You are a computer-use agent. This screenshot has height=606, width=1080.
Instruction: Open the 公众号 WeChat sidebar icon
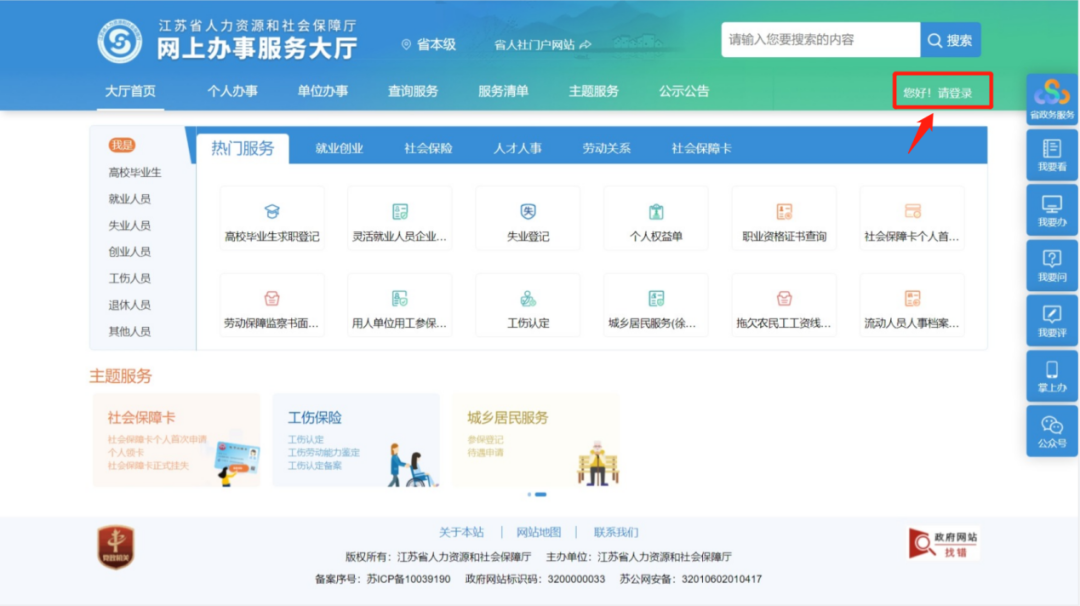[x=1052, y=431]
